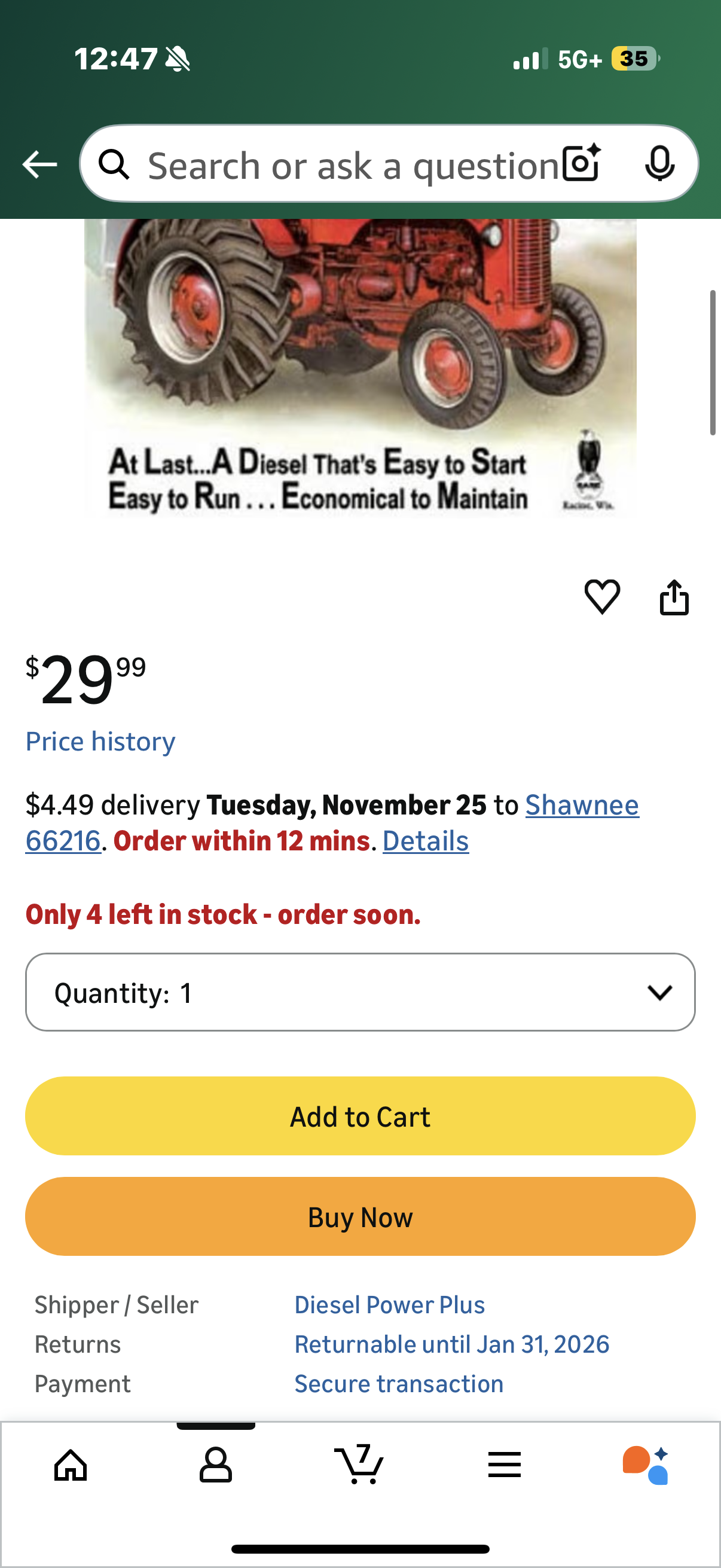This screenshot has width=721, height=1568.
Task: Change delivery location Shawnee
Action: [x=582, y=805]
